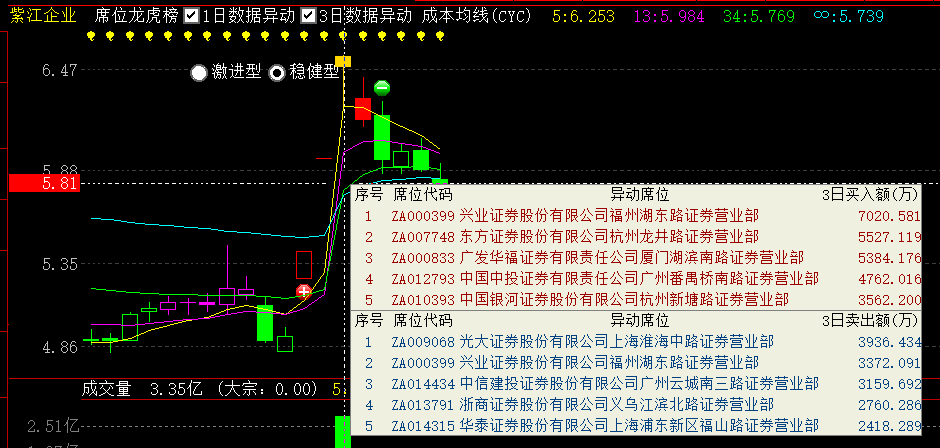This screenshot has width=940, height=448.
Task: Click the yellow 5:6.253 cost line value
Action: pyautogui.click(x=583, y=16)
